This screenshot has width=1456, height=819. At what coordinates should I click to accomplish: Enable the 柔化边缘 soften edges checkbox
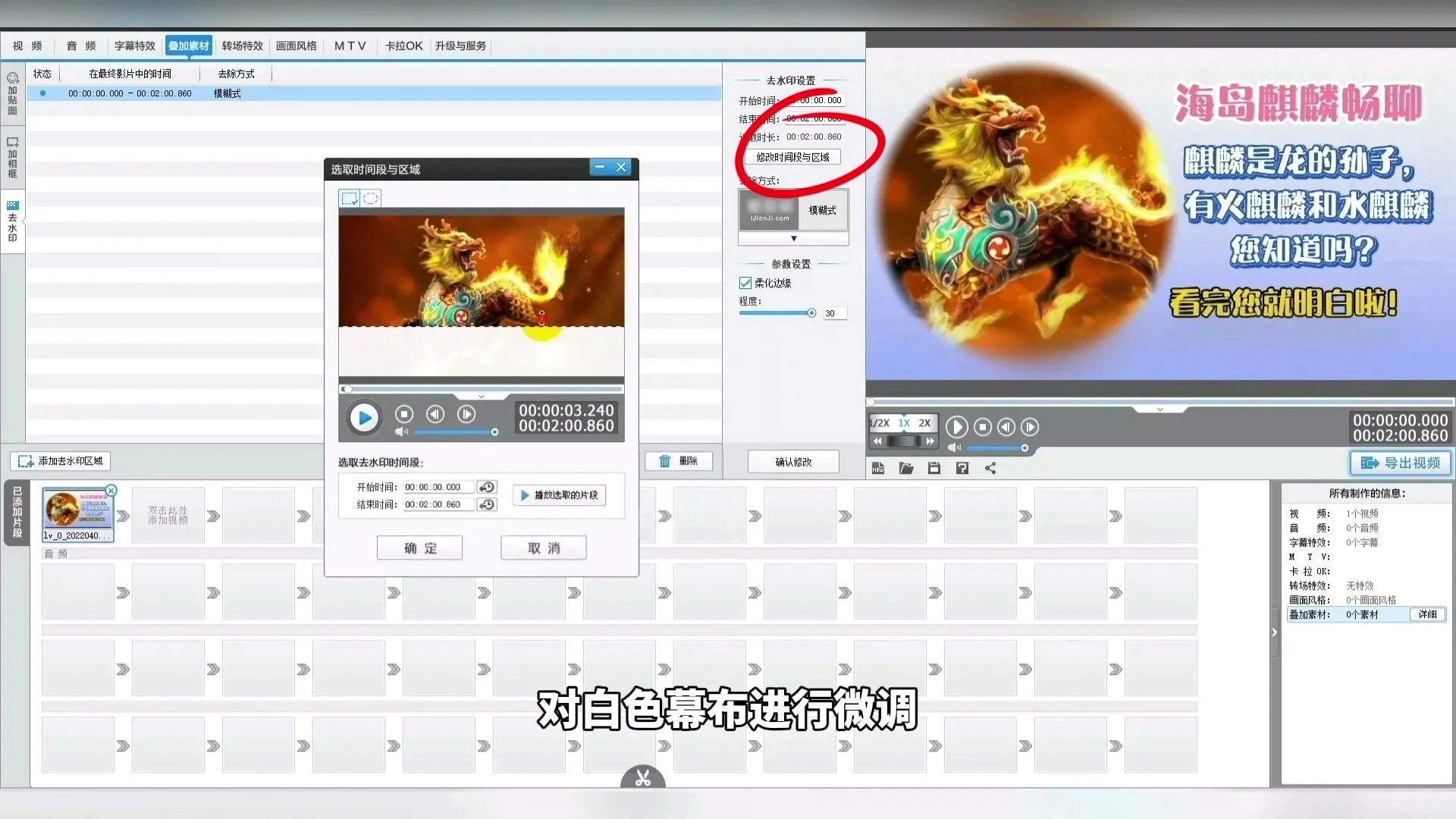click(x=745, y=282)
